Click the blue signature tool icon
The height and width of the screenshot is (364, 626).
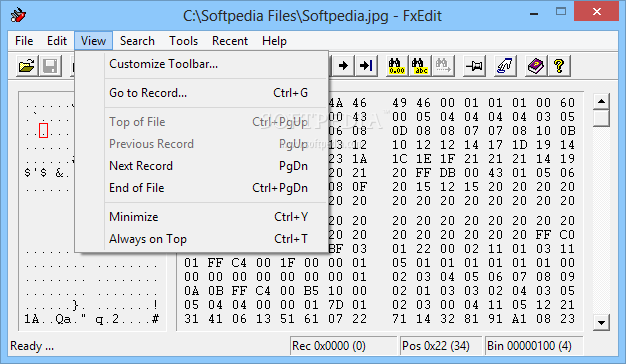(505, 66)
